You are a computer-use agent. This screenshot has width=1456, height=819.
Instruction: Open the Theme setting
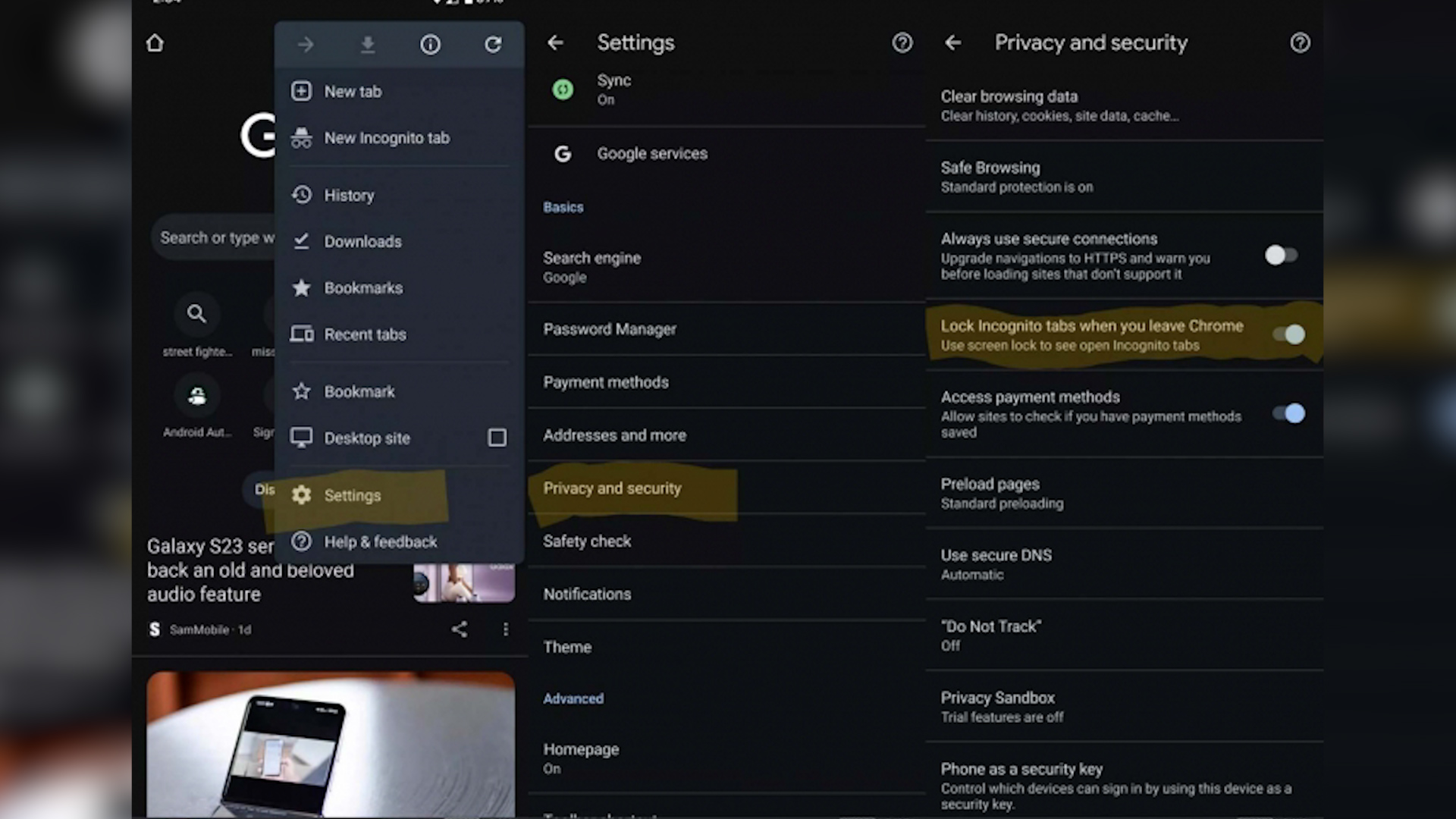pos(726,647)
